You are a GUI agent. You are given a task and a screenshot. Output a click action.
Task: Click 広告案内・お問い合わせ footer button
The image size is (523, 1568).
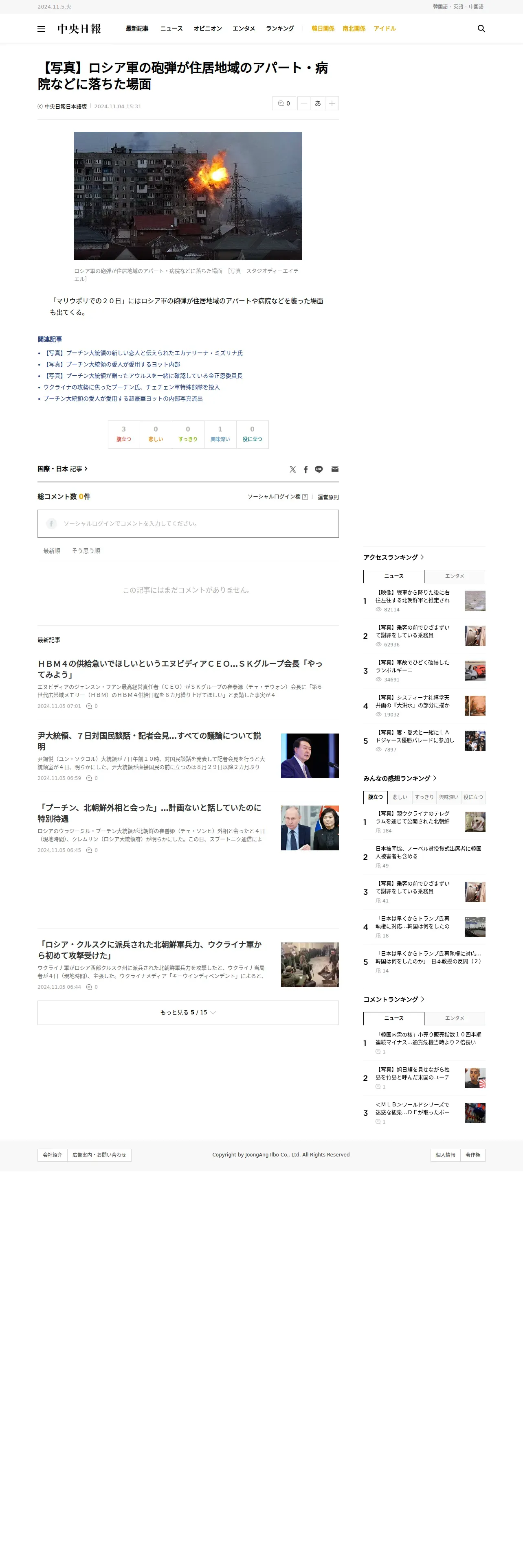[99, 1155]
